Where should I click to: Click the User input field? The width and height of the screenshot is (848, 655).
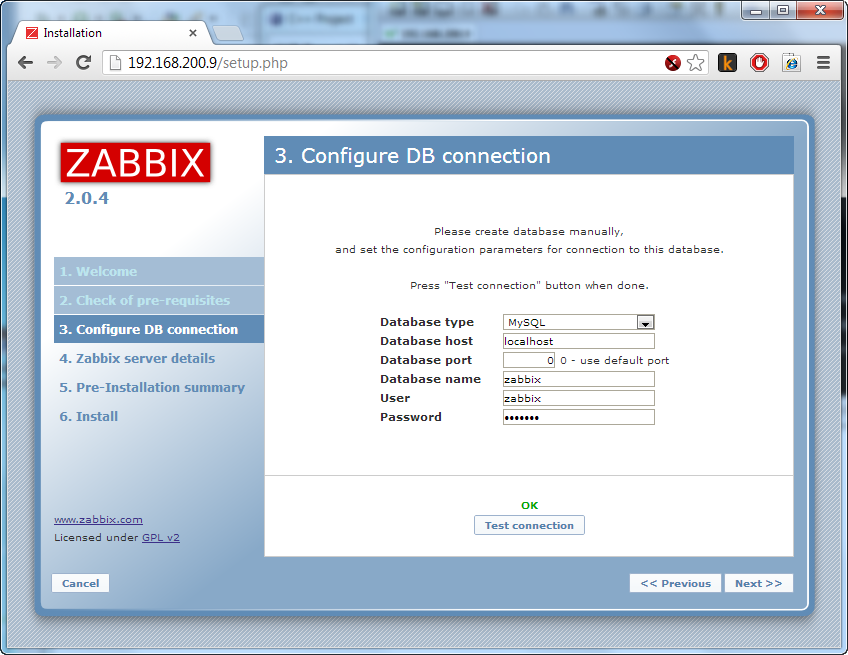pos(579,398)
